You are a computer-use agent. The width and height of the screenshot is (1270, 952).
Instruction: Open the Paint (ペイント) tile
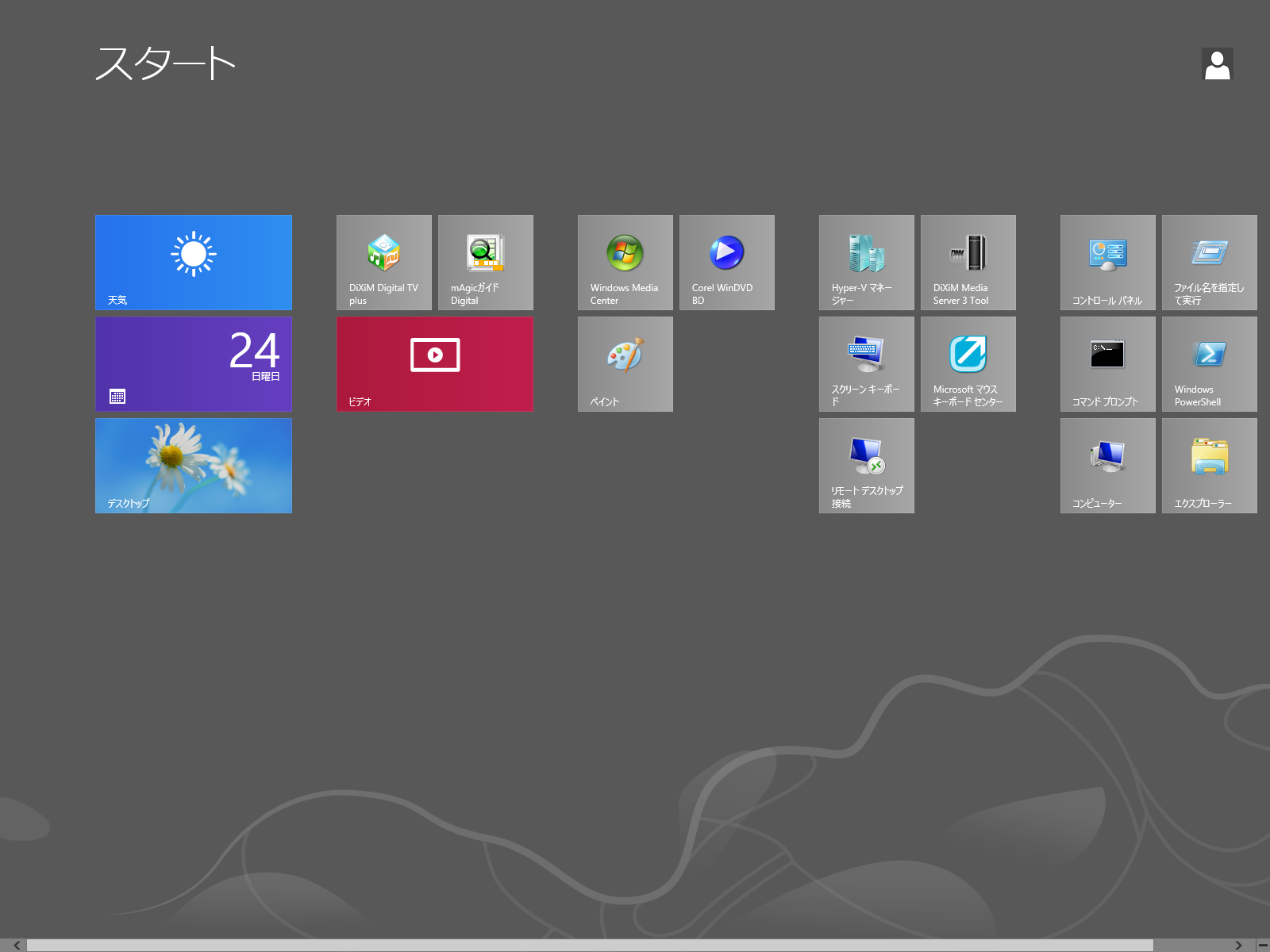[625, 364]
